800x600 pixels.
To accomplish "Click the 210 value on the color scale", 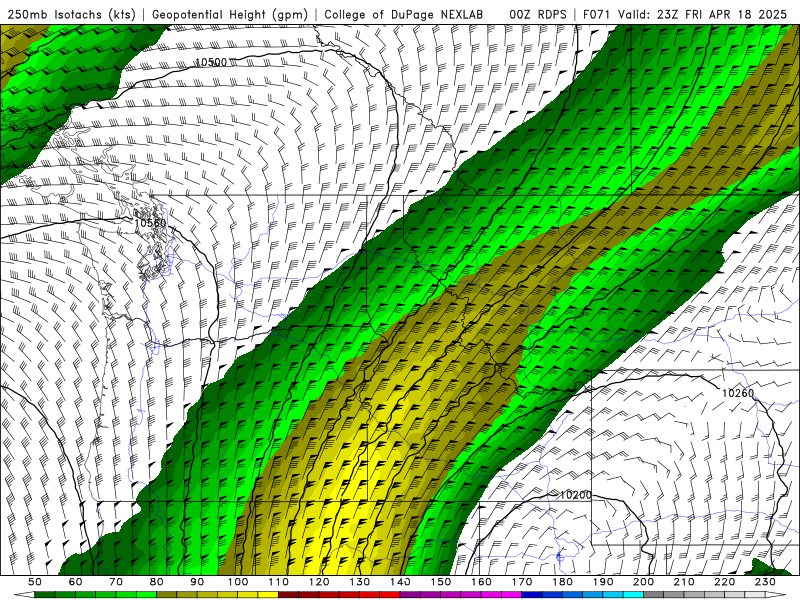I will click(685, 582).
